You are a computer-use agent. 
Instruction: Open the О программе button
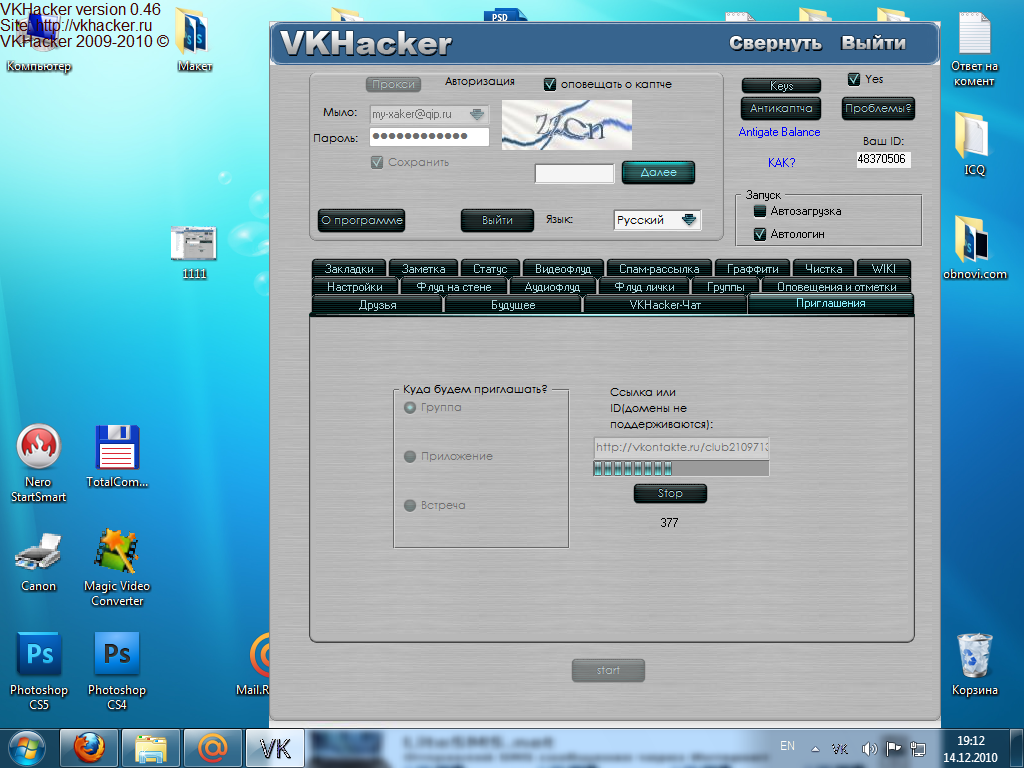point(361,220)
